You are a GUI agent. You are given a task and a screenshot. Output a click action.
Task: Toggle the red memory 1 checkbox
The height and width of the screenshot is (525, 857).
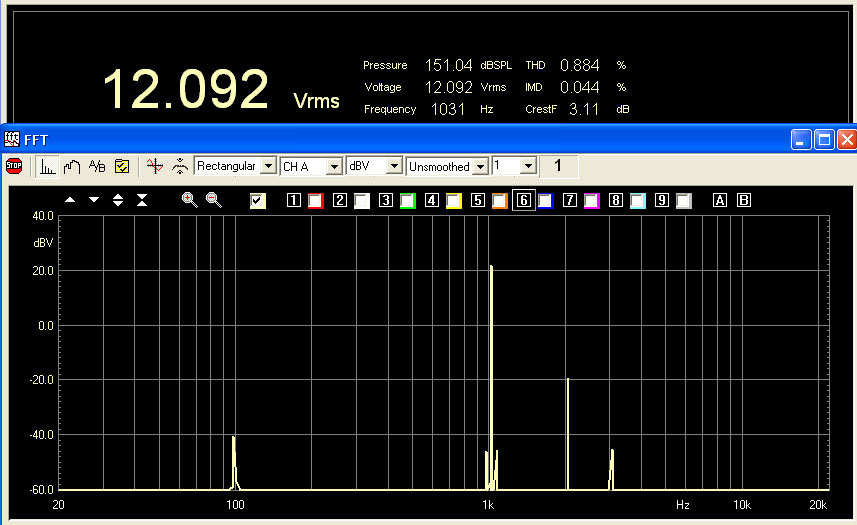pos(315,201)
